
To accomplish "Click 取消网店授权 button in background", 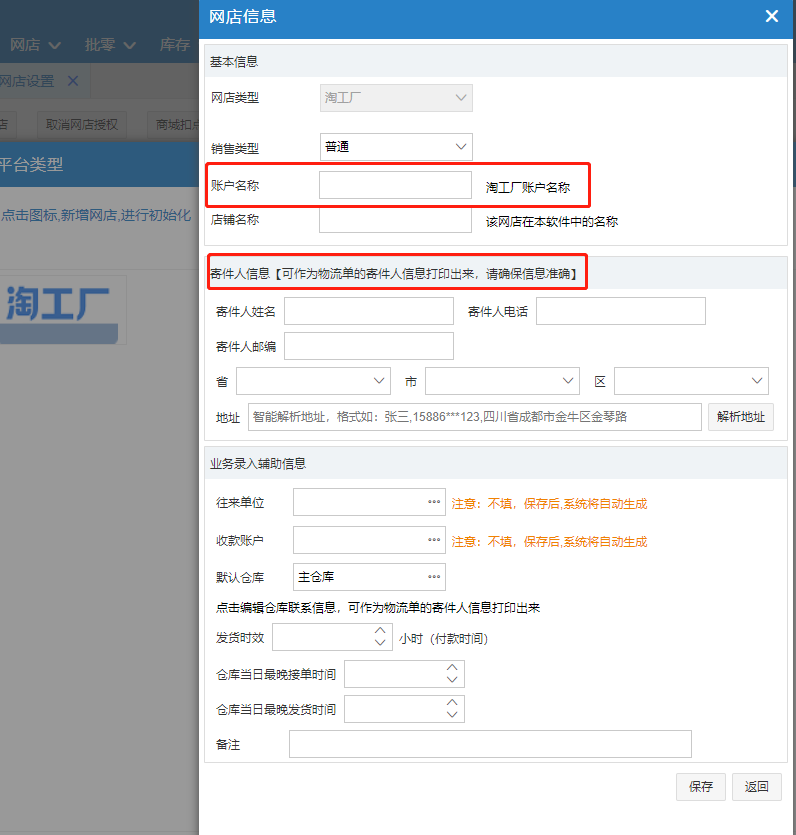I will [x=81, y=125].
